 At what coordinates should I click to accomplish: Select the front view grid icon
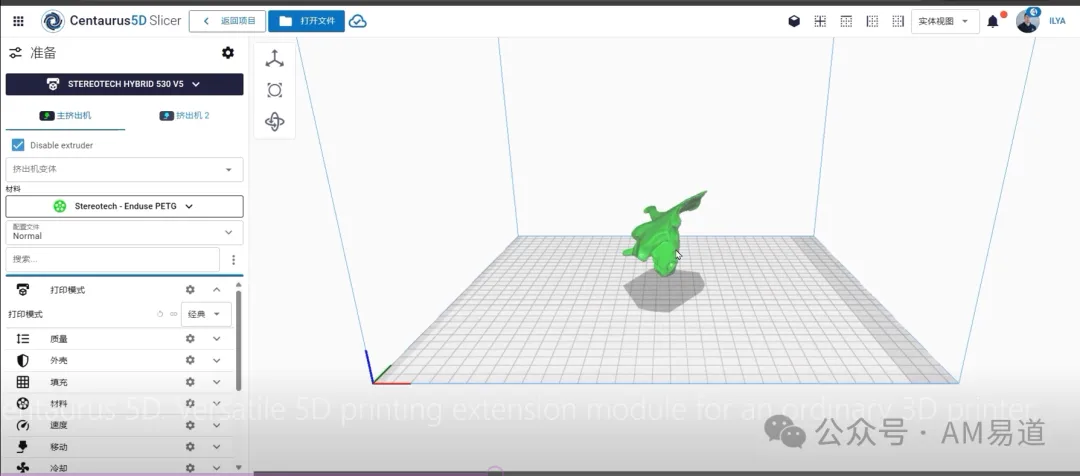click(820, 21)
